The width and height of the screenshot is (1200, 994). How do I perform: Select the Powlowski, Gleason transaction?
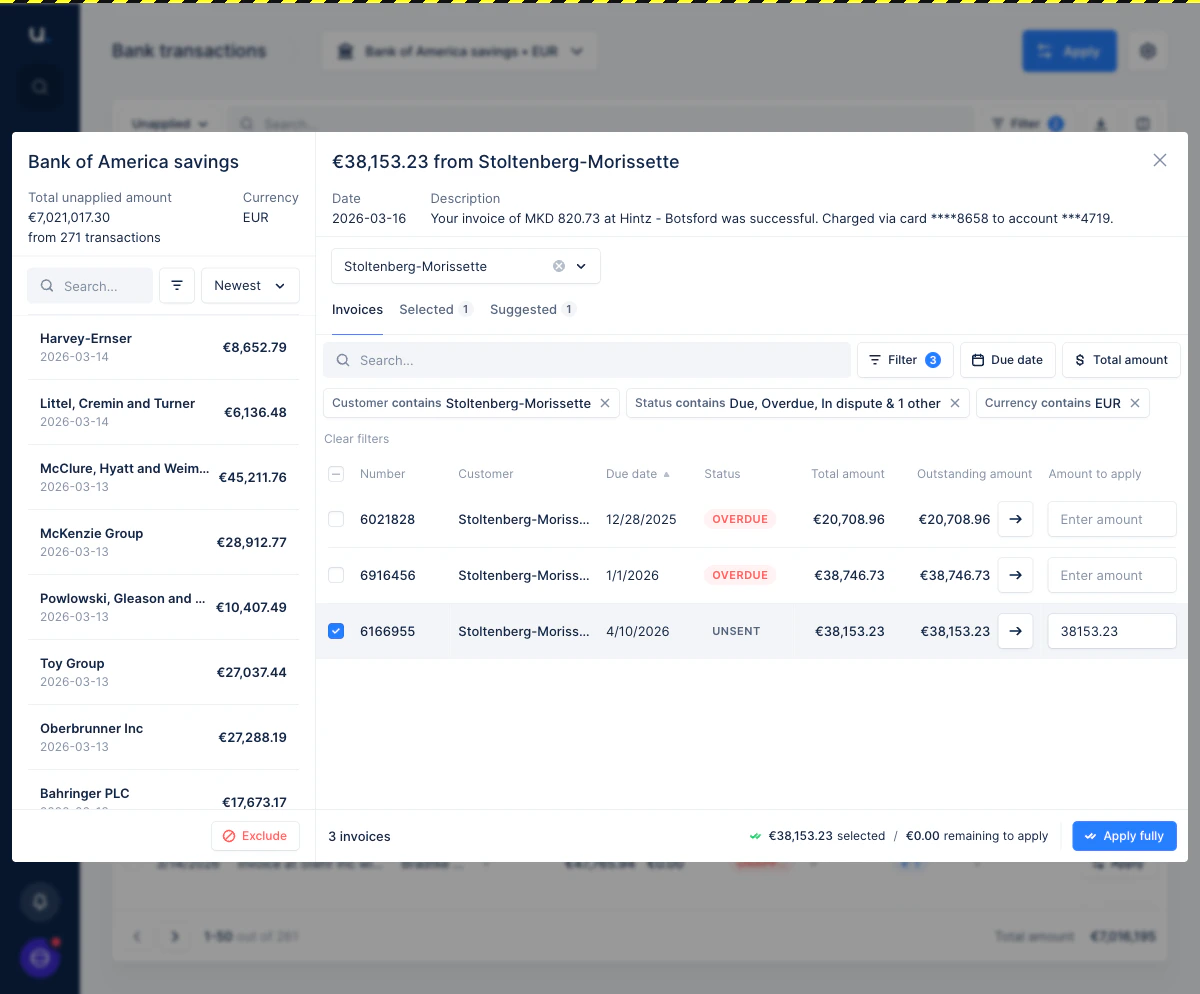[163, 607]
